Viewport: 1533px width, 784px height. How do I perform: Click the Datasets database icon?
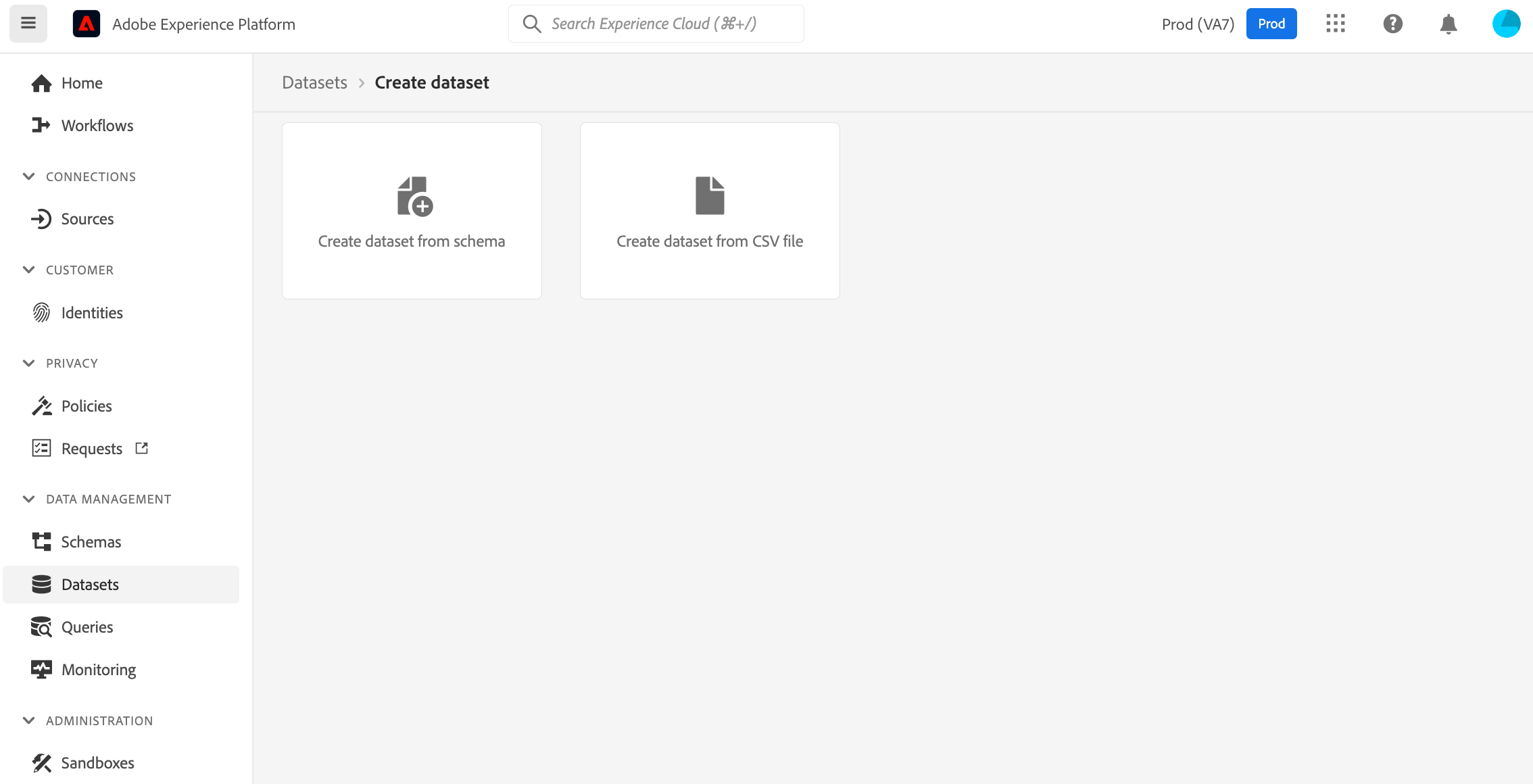tap(41, 584)
